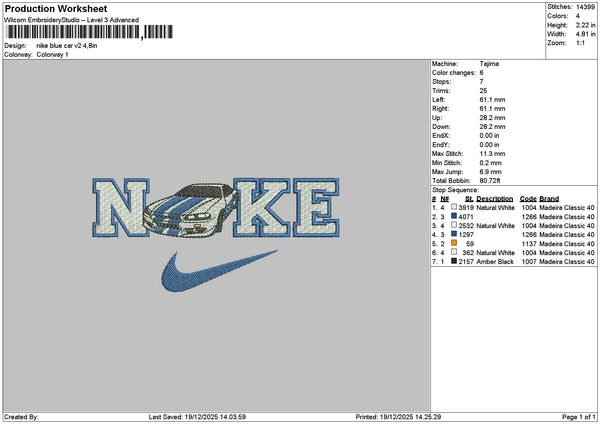
Task: Click the 'Page 1 of 1' indicator
Action: click(x=579, y=417)
